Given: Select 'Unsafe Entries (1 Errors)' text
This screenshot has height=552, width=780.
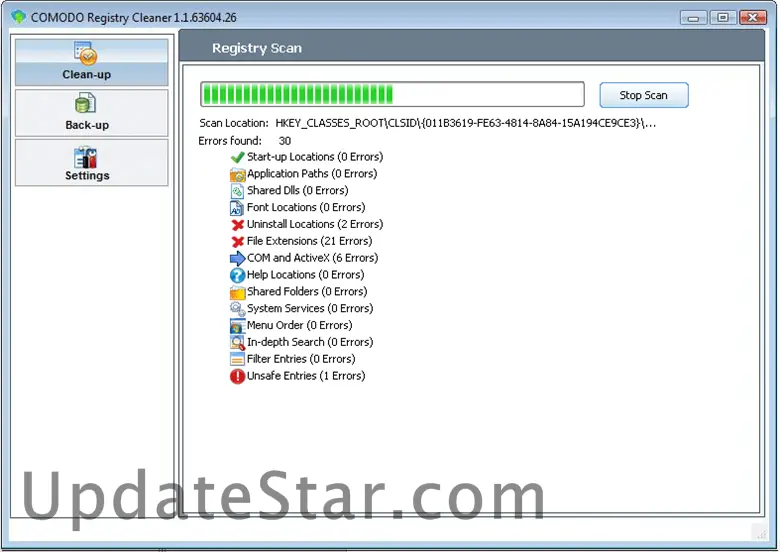Looking at the screenshot, I should (x=306, y=376).
